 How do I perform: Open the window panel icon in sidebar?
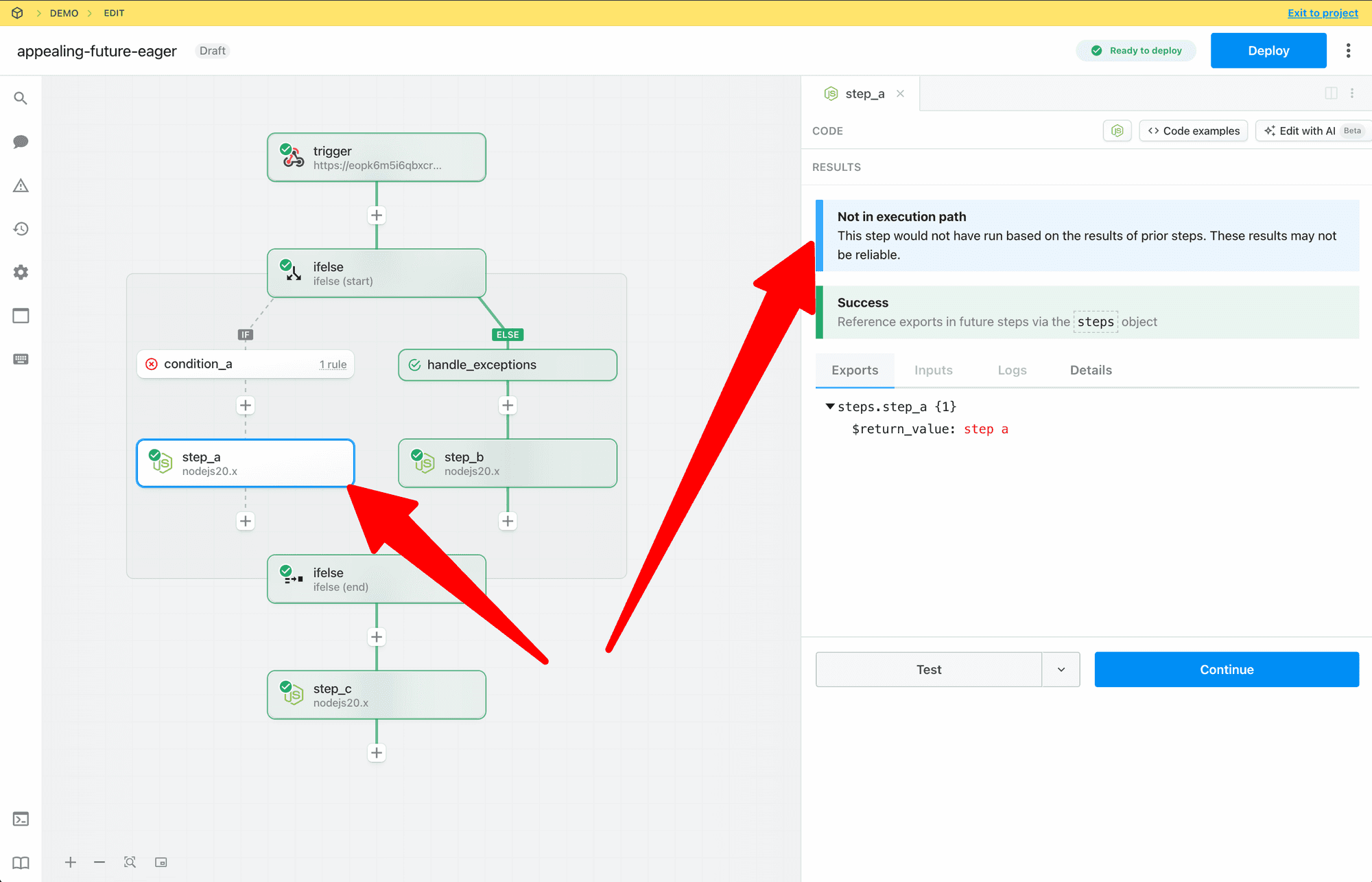(21, 316)
